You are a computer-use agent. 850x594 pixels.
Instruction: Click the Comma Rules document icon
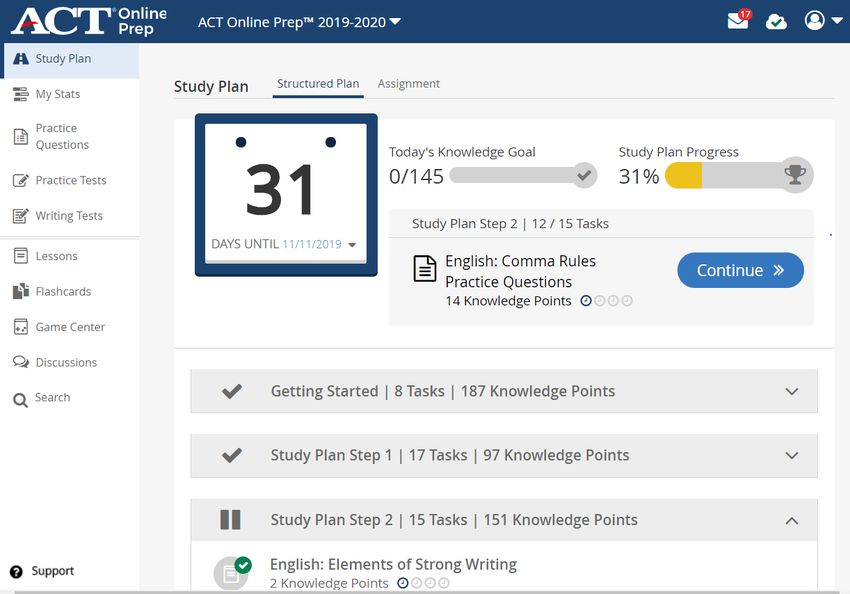coord(425,269)
